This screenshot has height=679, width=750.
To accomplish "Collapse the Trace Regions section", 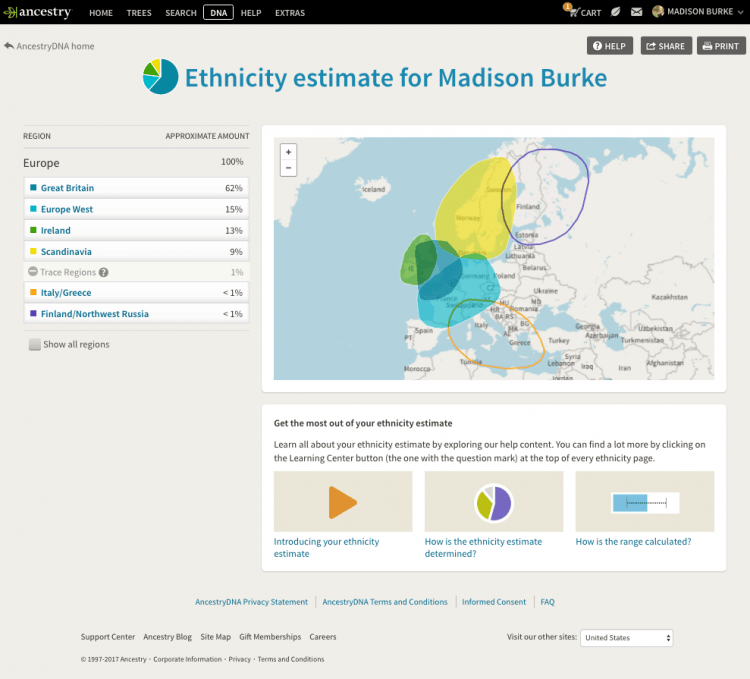I will click(33, 272).
